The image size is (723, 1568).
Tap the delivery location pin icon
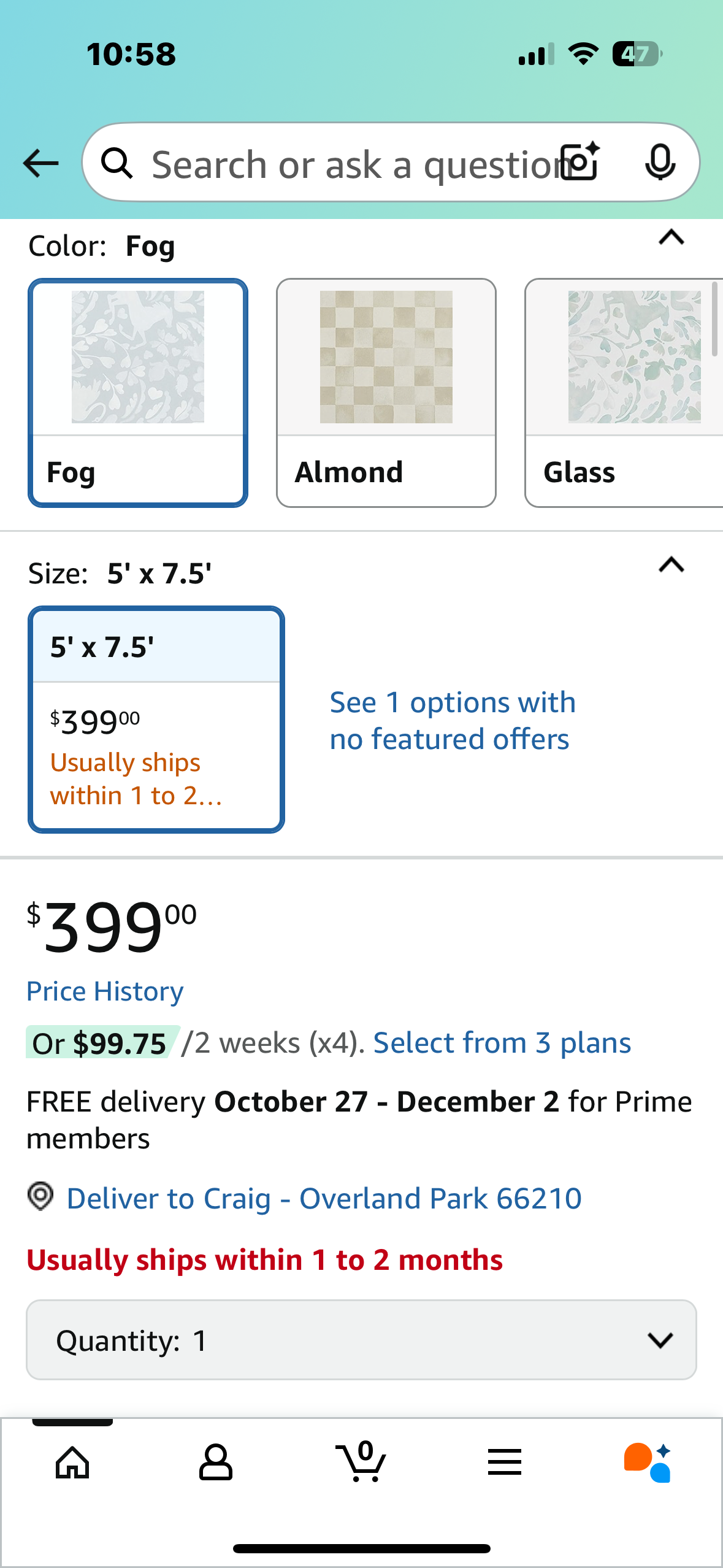click(x=40, y=1196)
